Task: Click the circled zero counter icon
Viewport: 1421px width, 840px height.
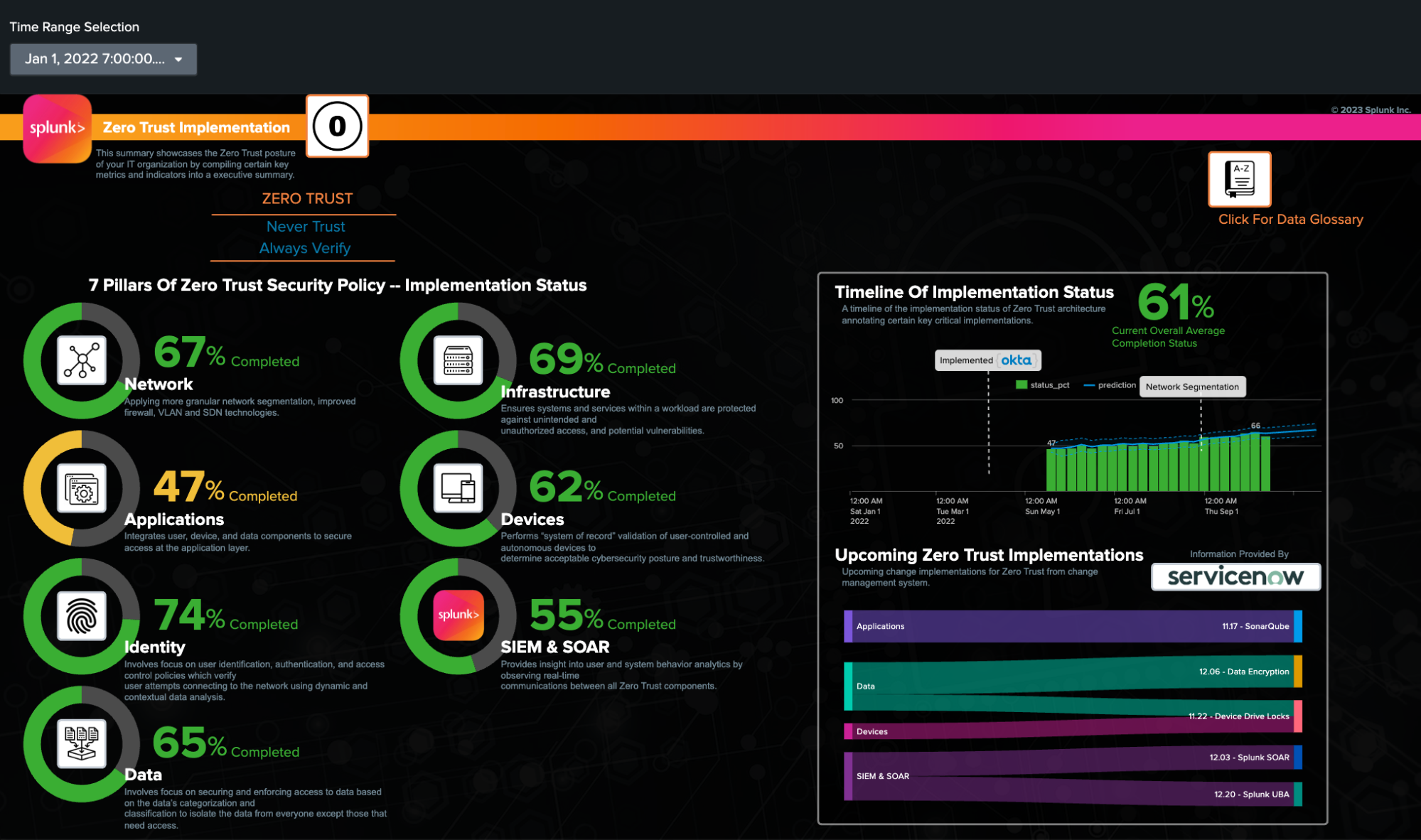Action: coord(337,126)
